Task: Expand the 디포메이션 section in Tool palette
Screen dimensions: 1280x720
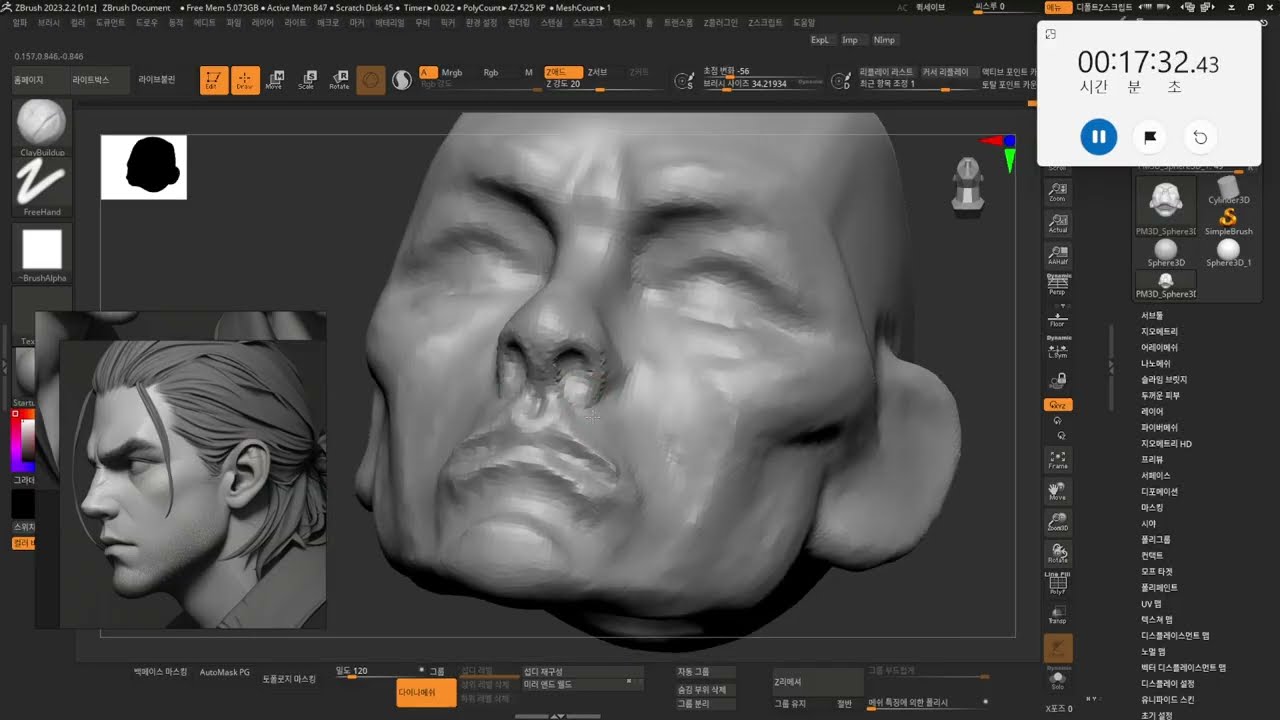Action: (1159, 491)
